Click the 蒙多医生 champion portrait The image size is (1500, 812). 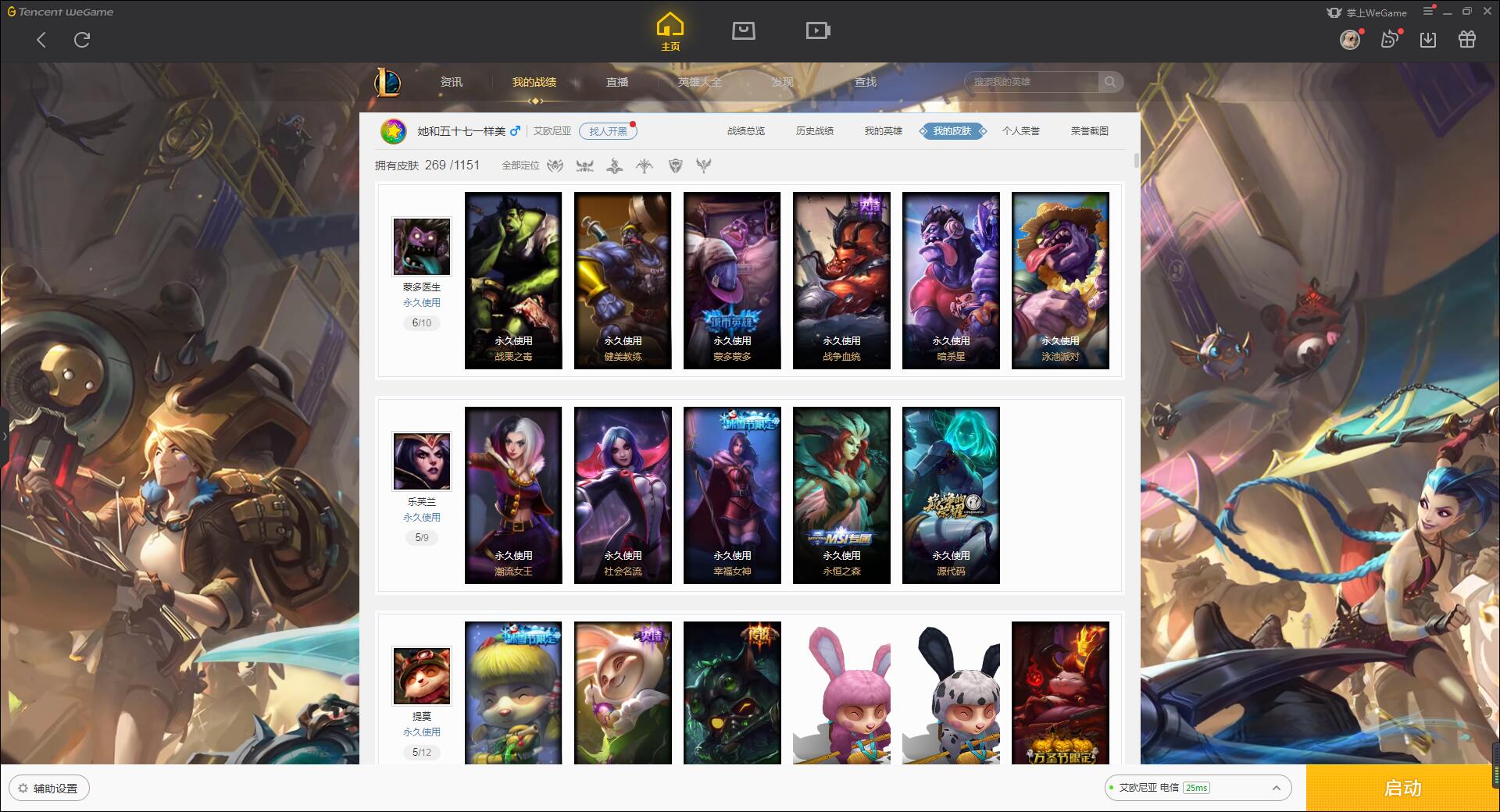click(x=422, y=247)
